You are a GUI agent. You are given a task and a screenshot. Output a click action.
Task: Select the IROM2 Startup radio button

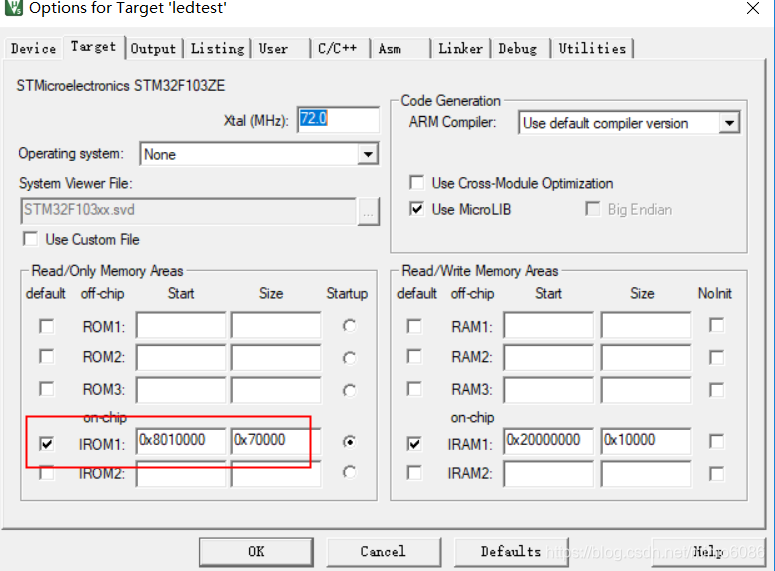point(349,473)
